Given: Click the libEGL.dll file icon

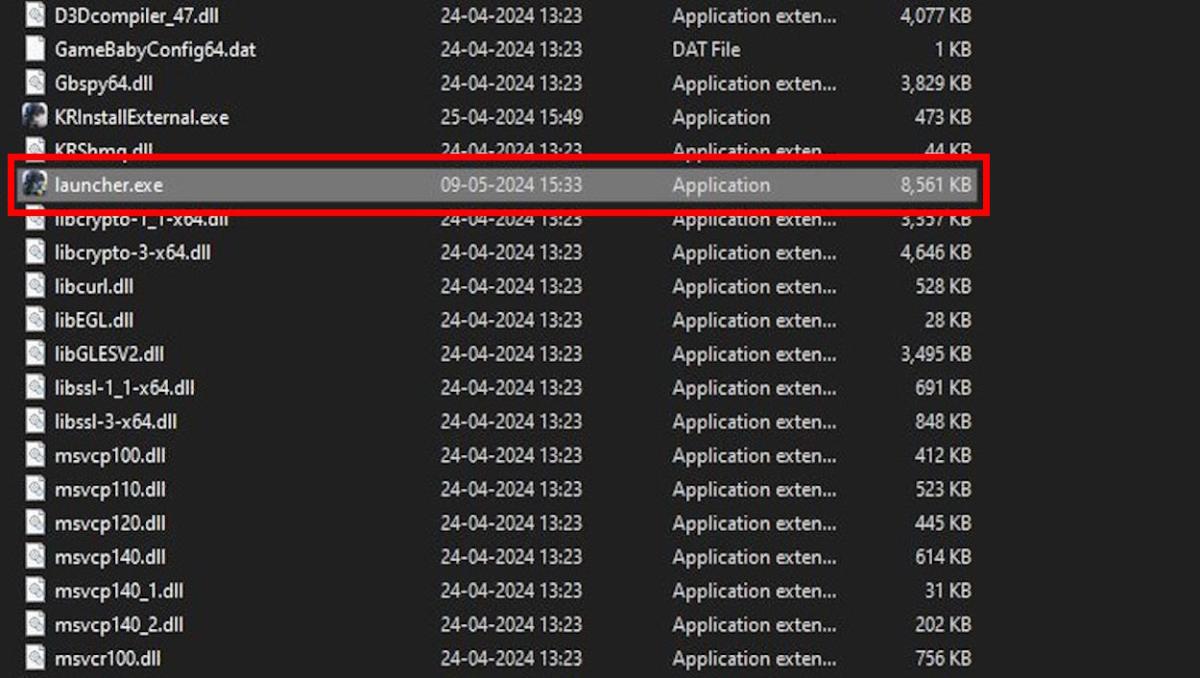Looking at the screenshot, I should click(33, 320).
